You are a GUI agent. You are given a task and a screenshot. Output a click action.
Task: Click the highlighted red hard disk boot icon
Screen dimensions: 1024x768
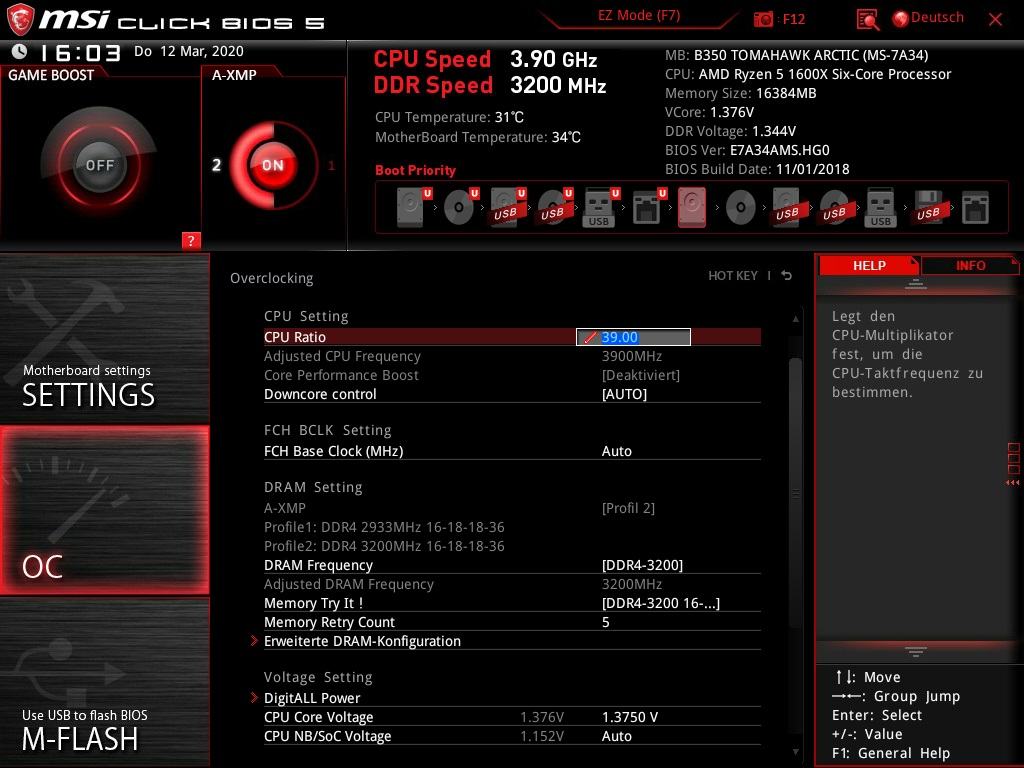click(692, 207)
